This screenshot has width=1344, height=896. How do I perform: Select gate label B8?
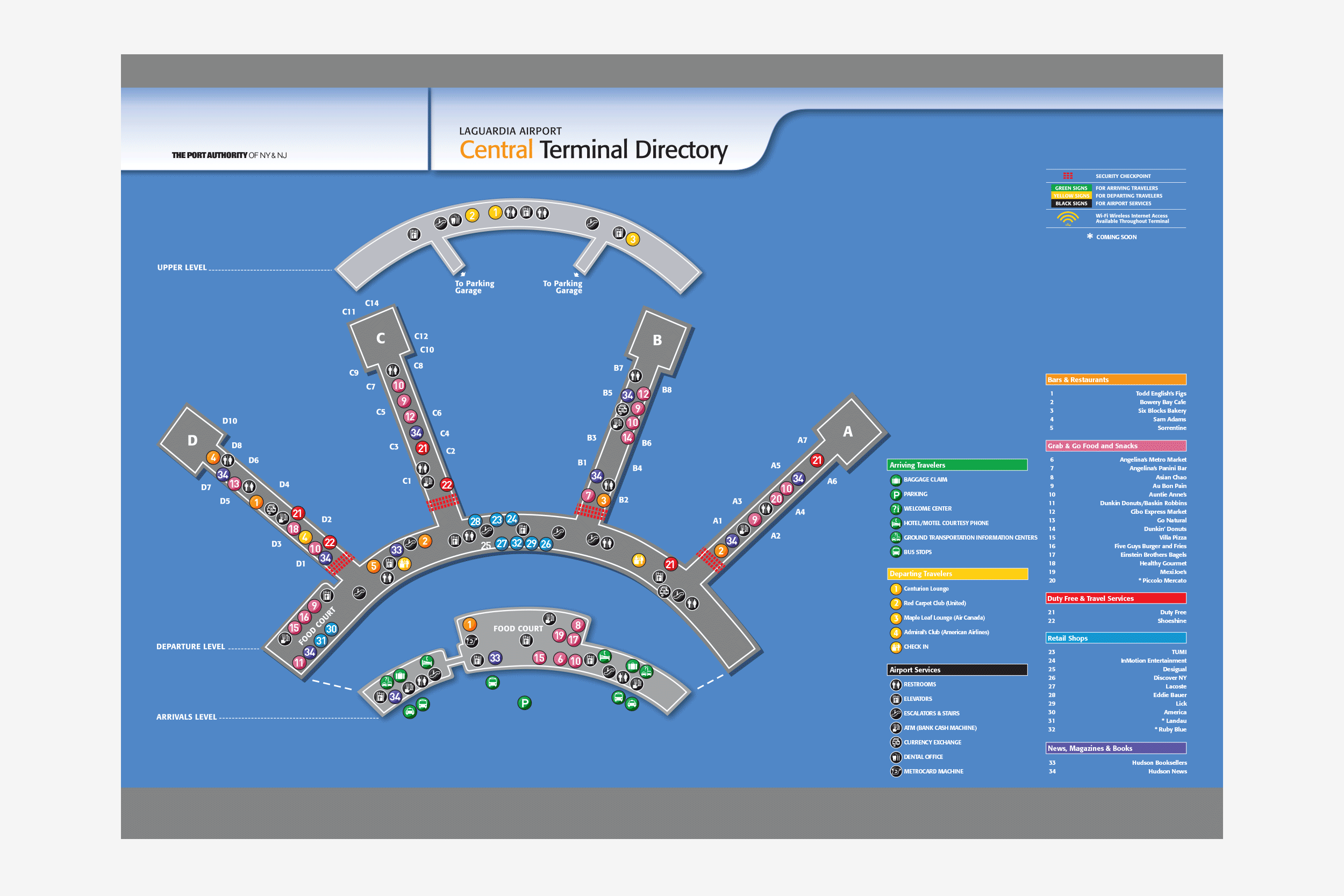(x=667, y=390)
